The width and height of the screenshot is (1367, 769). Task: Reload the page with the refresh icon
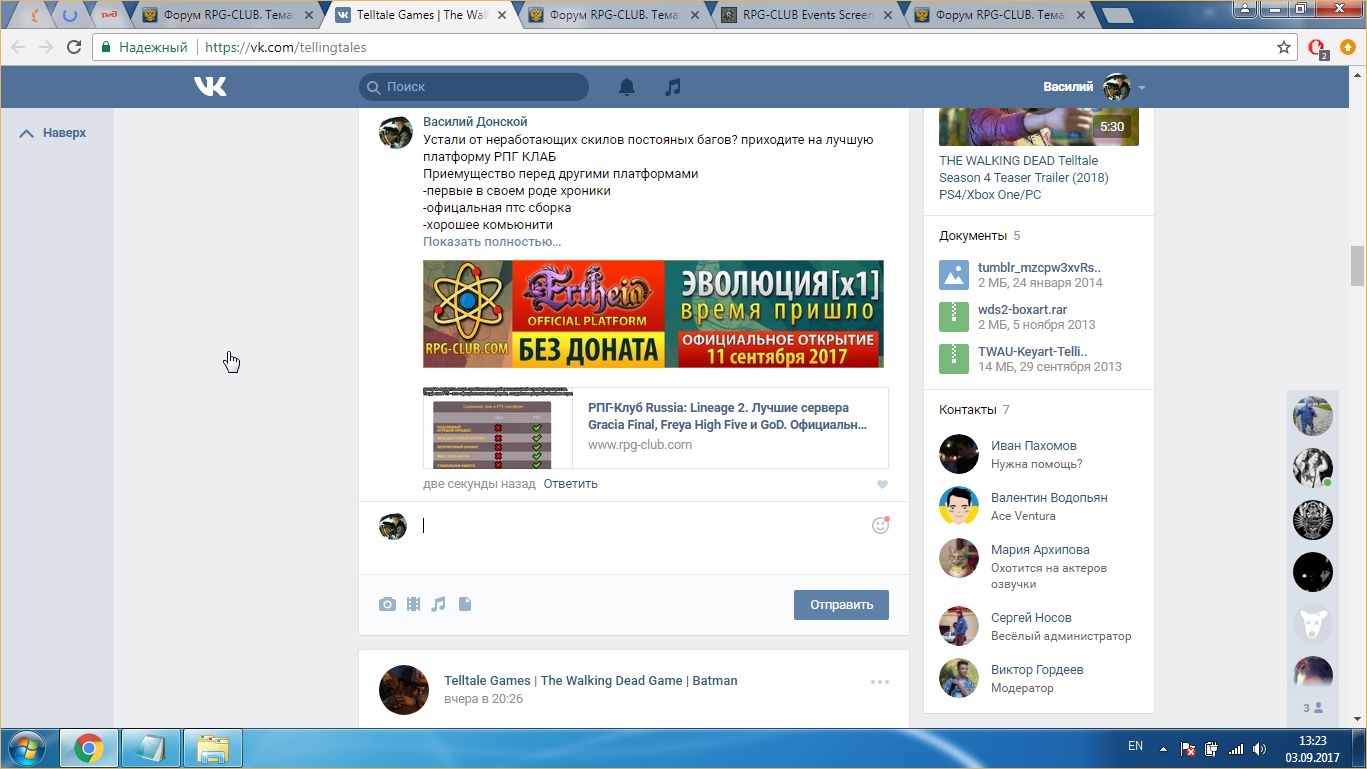point(74,47)
